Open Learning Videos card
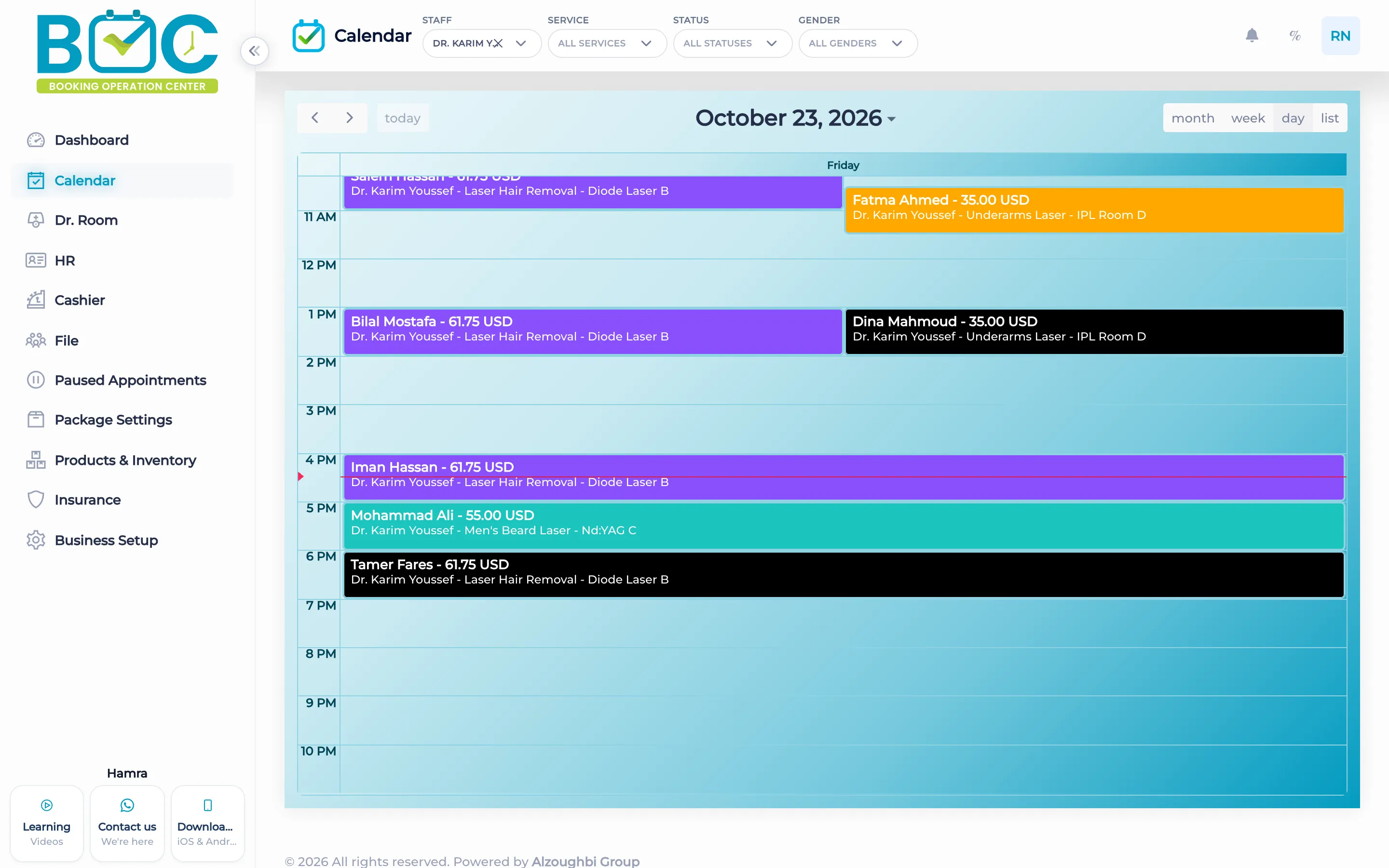The image size is (1389, 868). (x=46, y=823)
